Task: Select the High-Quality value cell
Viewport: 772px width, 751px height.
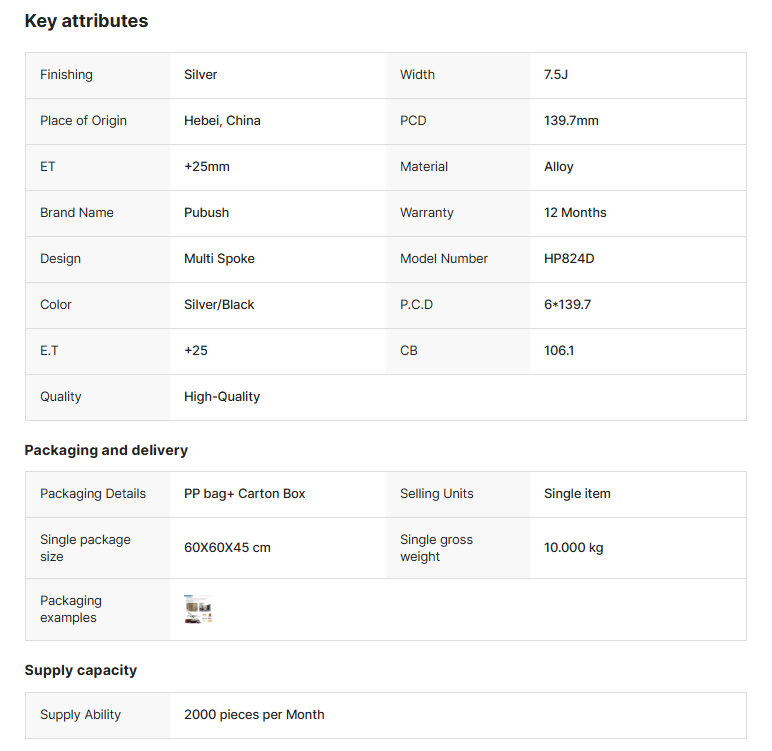Action: (222, 397)
